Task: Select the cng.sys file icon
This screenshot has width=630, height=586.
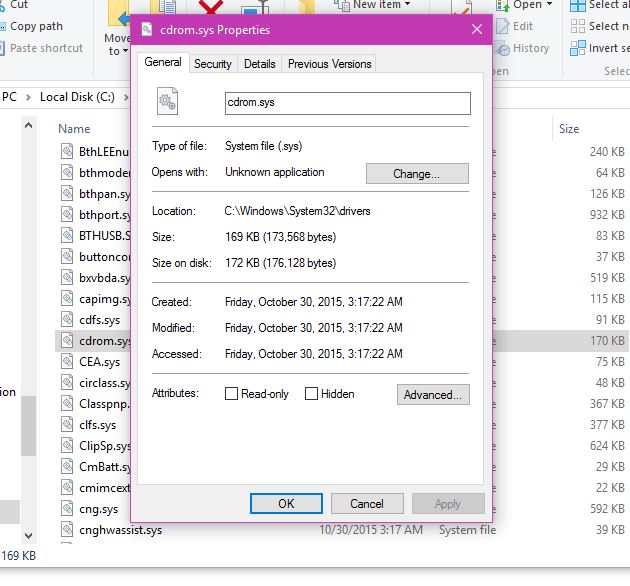Action: tap(67, 508)
